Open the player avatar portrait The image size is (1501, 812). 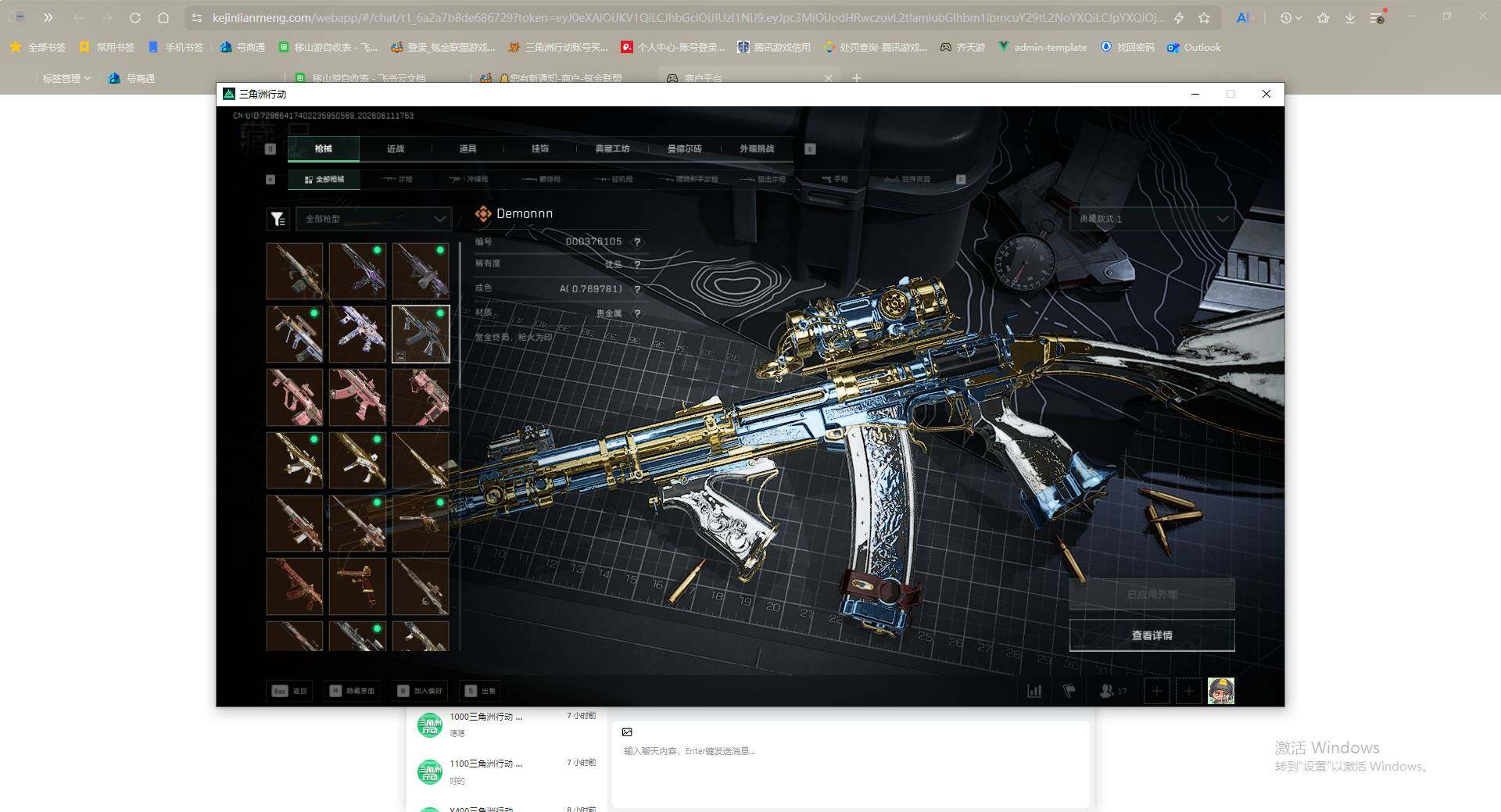1221,691
